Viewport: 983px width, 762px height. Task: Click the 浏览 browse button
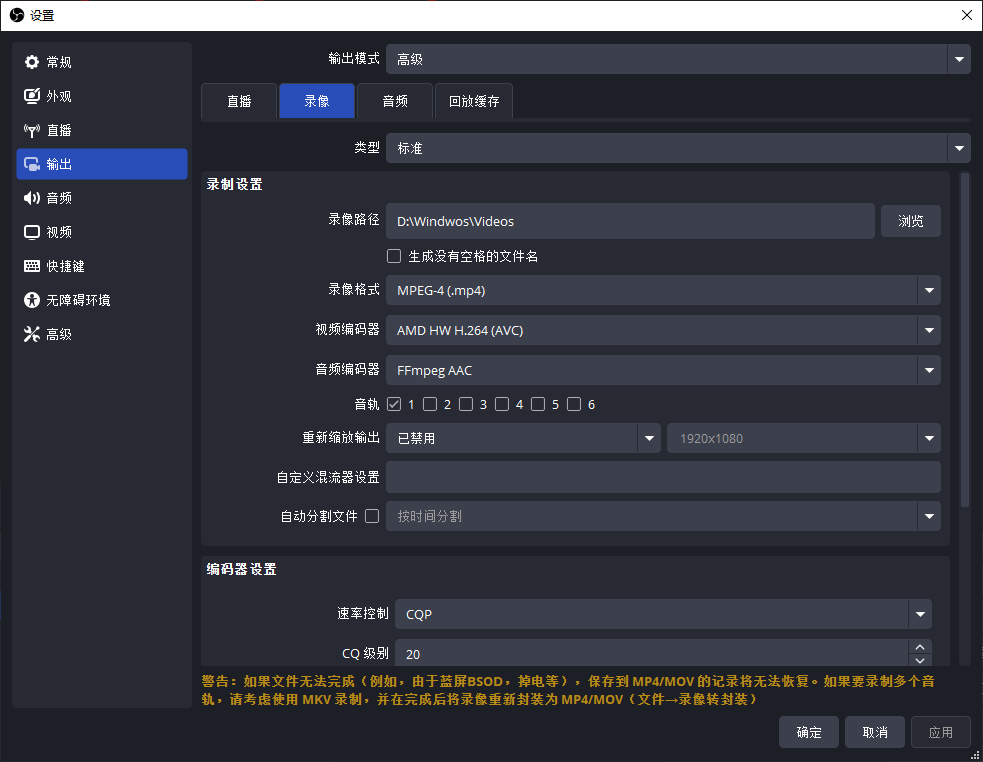click(910, 221)
